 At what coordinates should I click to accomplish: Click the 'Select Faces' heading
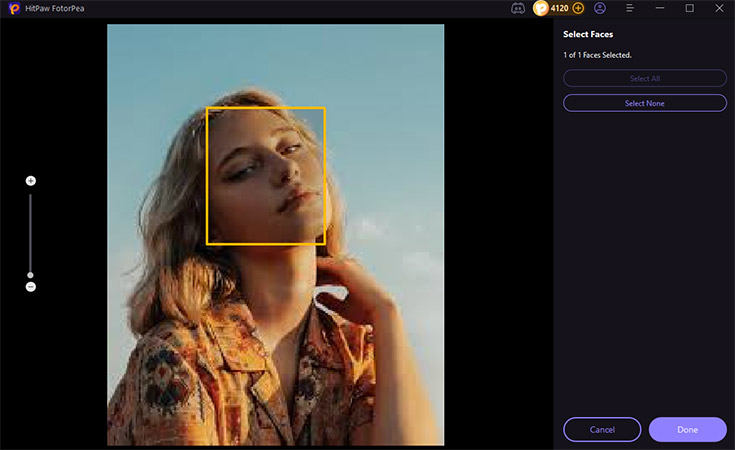[x=588, y=34]
